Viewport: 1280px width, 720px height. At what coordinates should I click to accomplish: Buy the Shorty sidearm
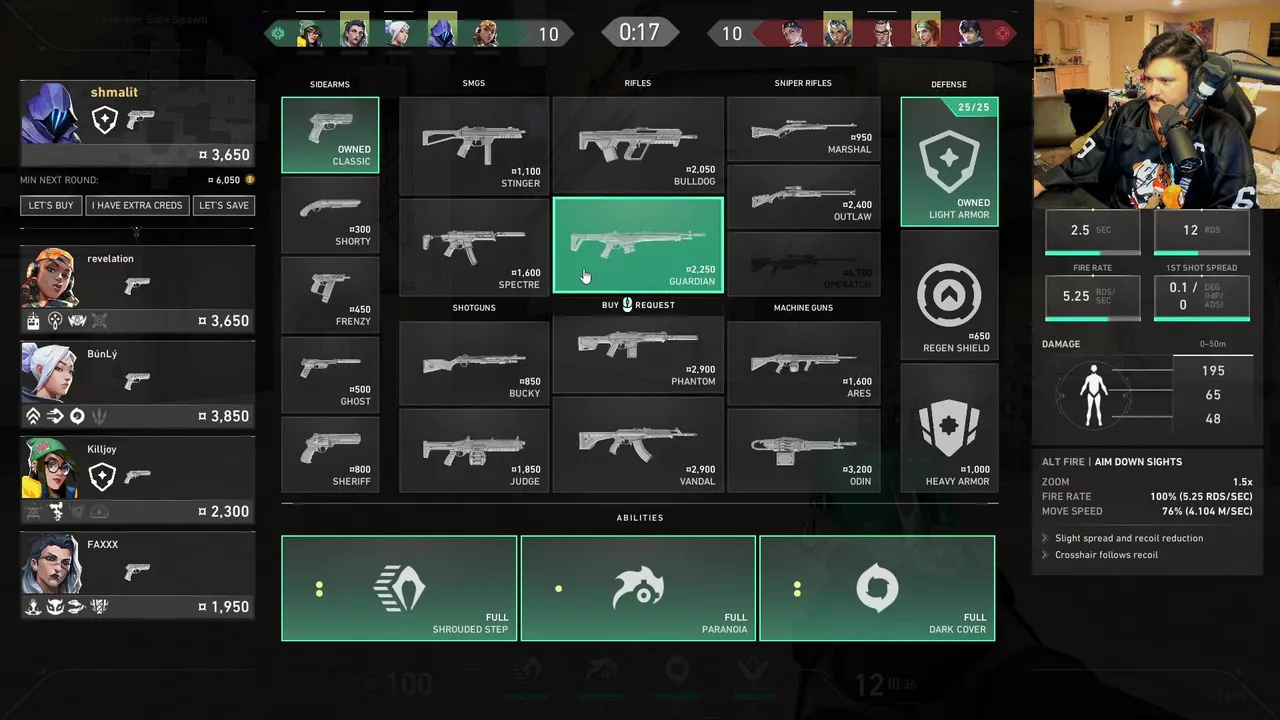pos(330,214)
